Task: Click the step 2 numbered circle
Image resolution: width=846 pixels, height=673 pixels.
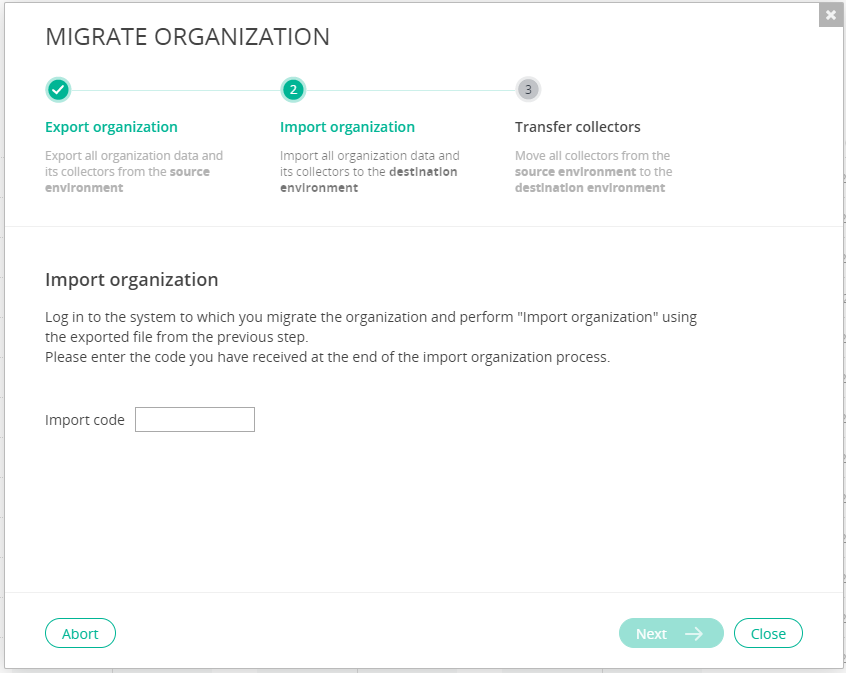Action: [293, 90]
